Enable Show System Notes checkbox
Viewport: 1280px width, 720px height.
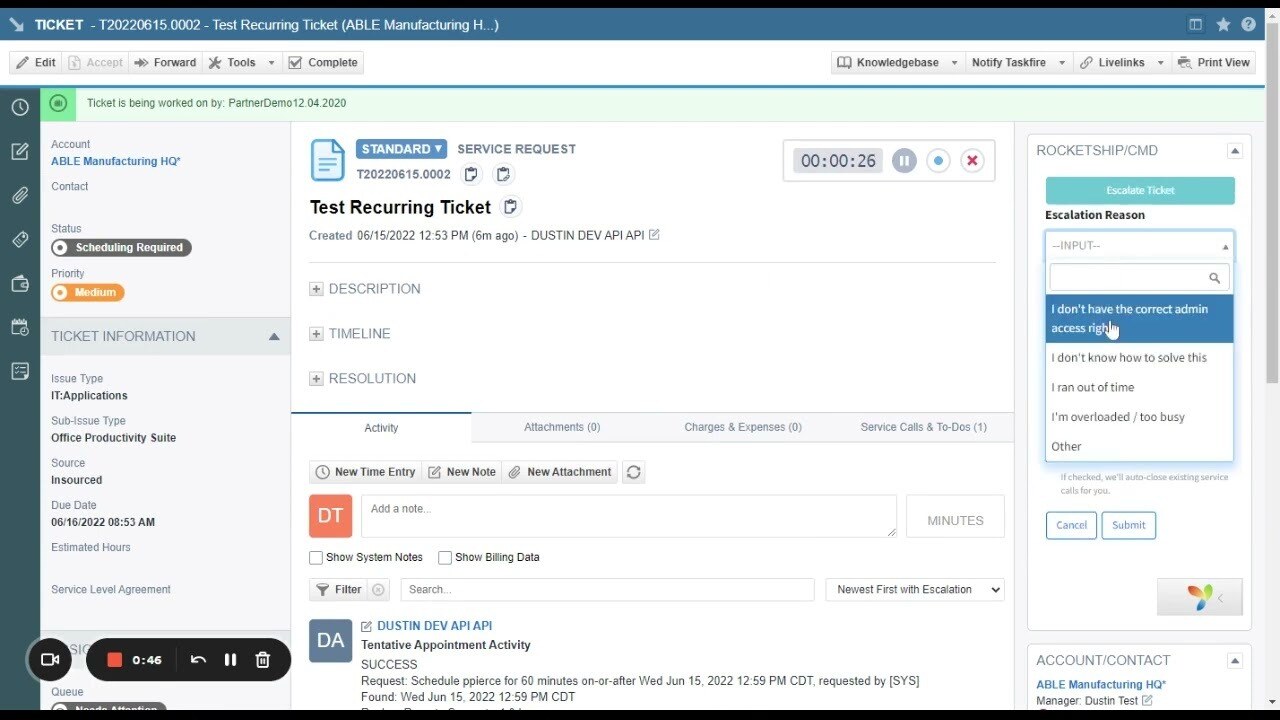[x=316, y=557]
